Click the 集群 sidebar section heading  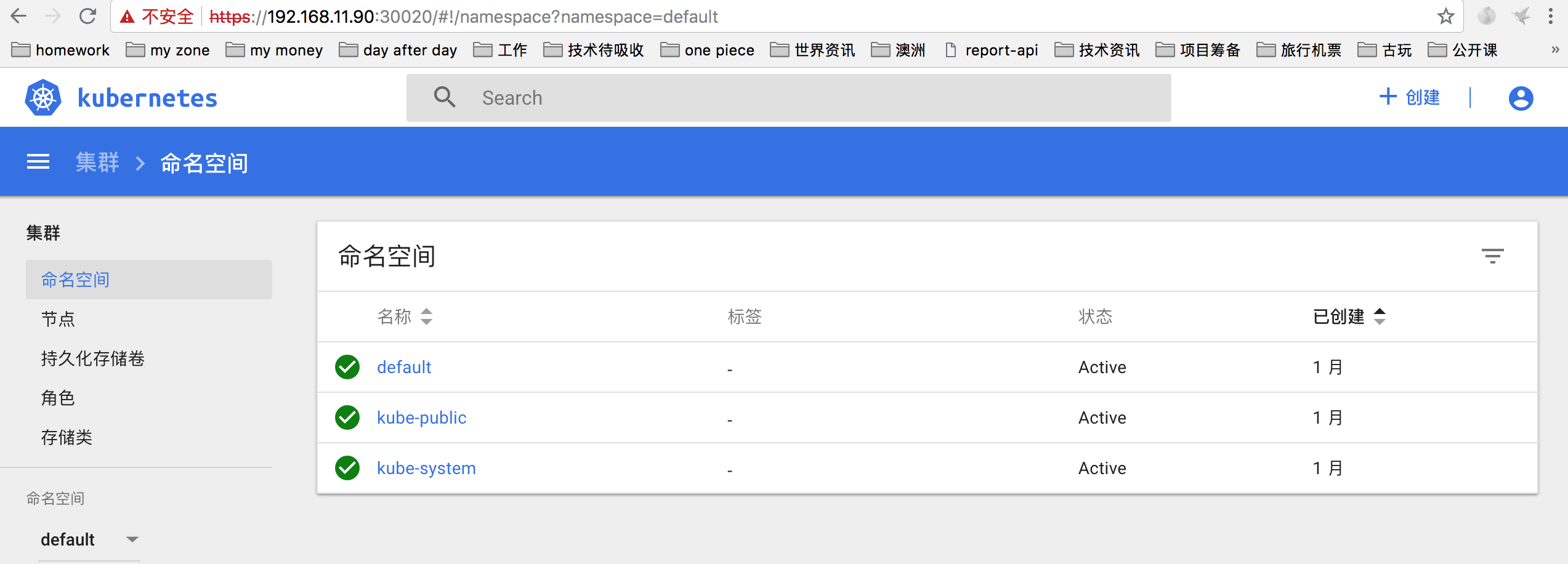pos(43,233)
